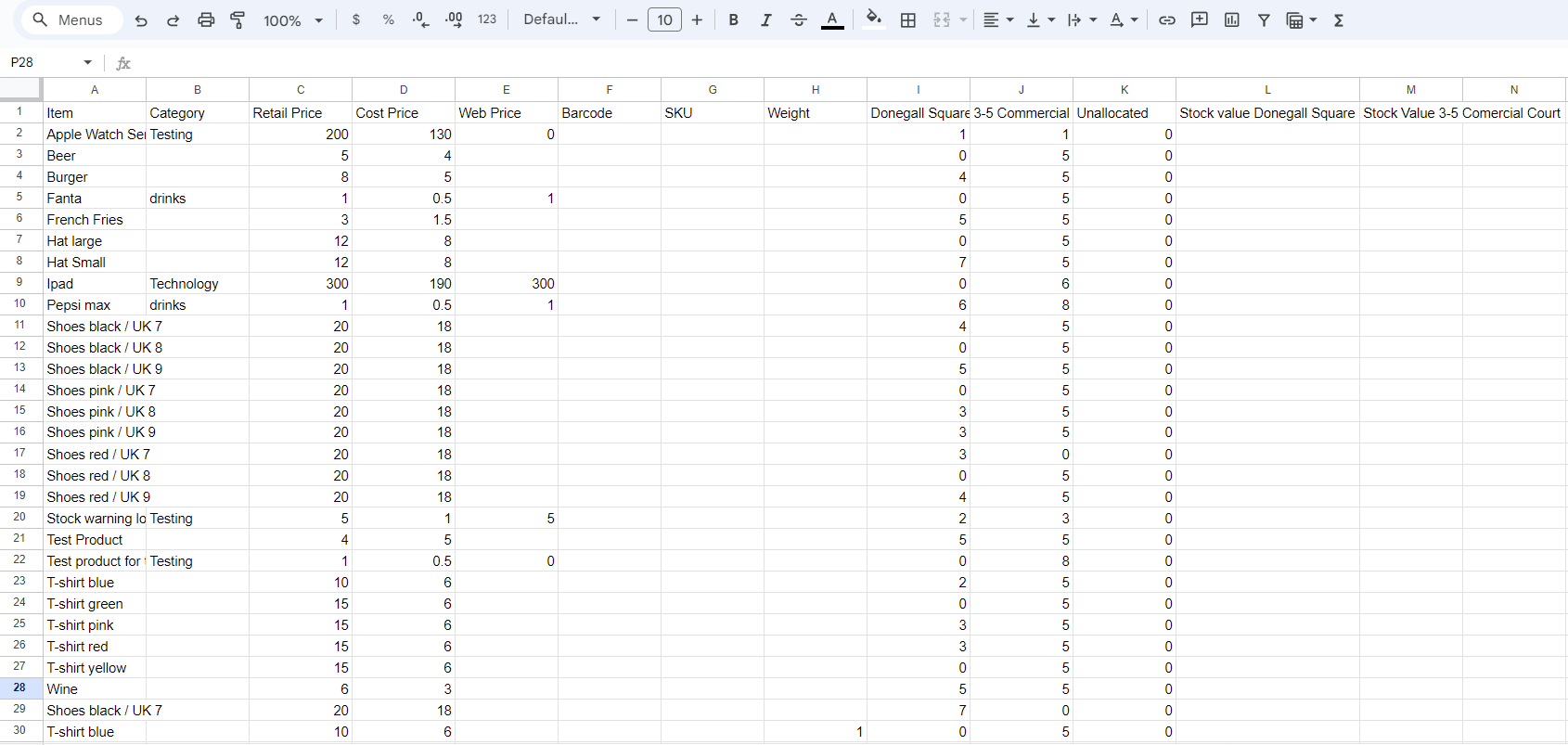
Task: Select column L header
Action: 1267,90
